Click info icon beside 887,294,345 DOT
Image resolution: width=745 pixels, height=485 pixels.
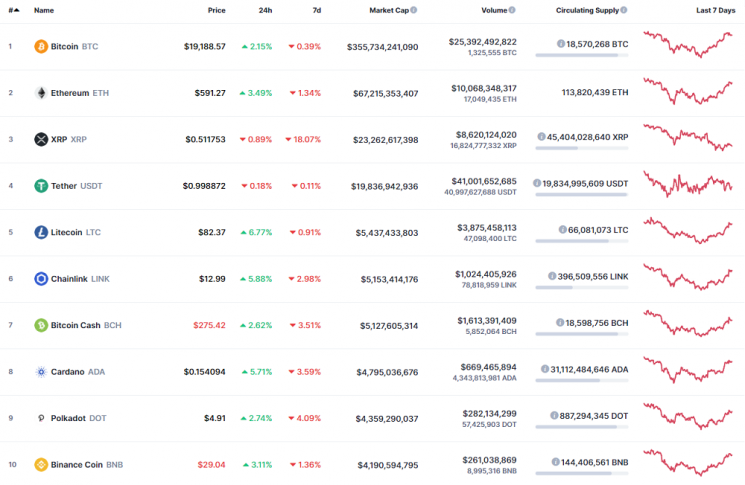point(554,416)
